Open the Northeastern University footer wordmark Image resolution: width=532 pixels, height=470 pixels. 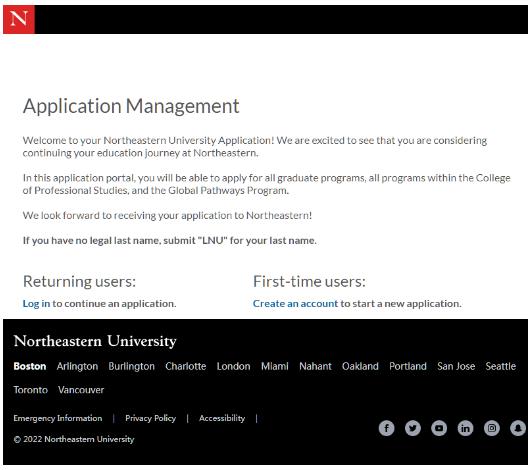click(x=95, y=341)
